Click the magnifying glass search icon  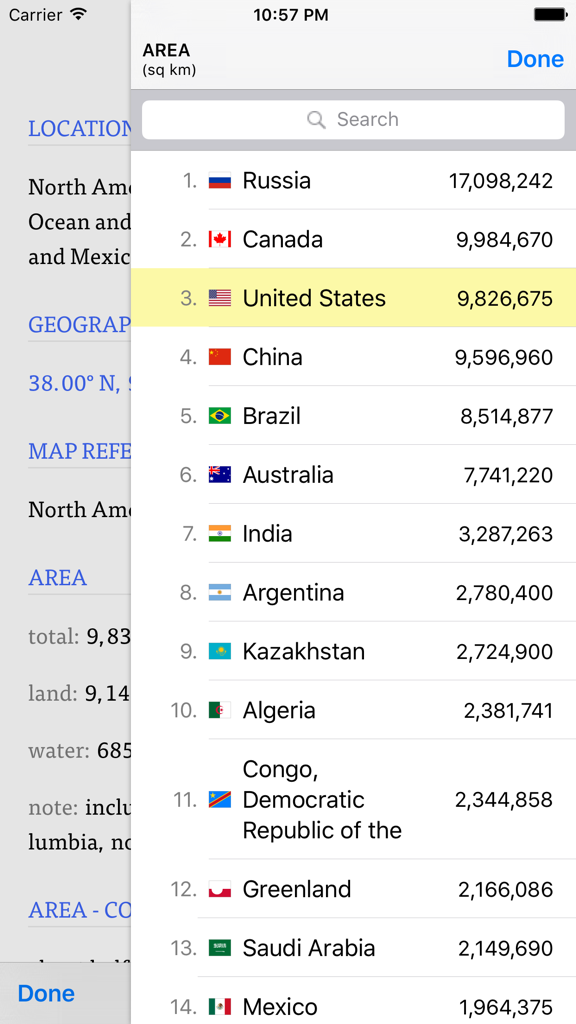[x=316, y=119]
